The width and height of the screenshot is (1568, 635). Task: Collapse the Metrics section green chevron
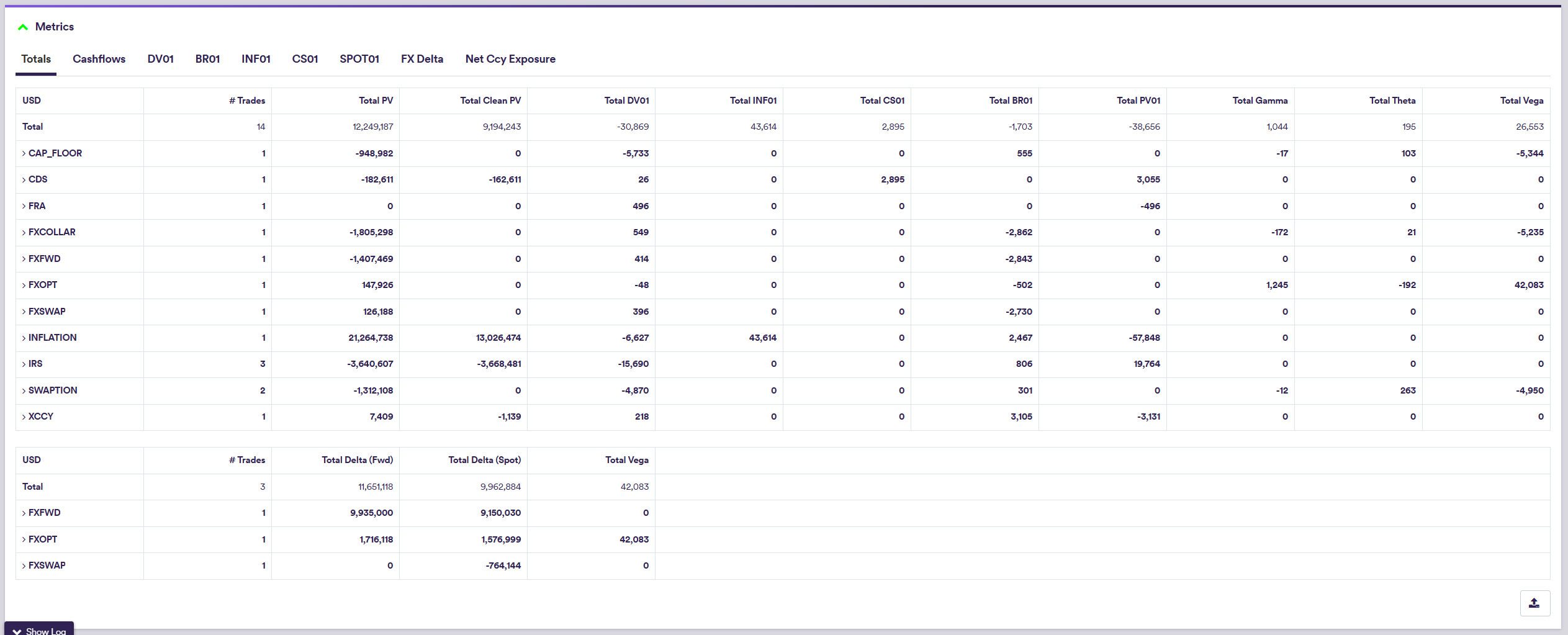[x=23, y=27]
